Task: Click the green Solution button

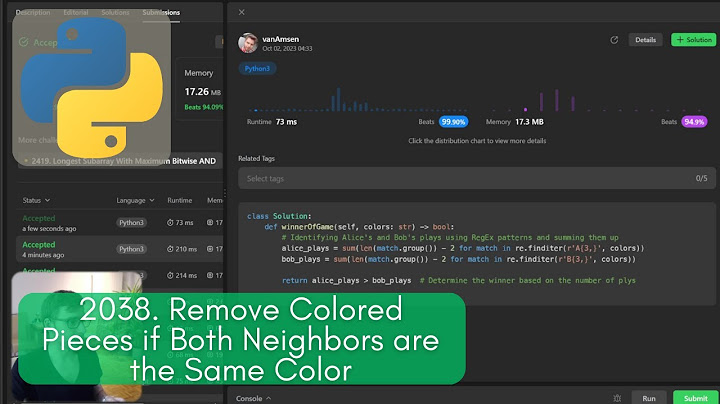Action: 693,40
